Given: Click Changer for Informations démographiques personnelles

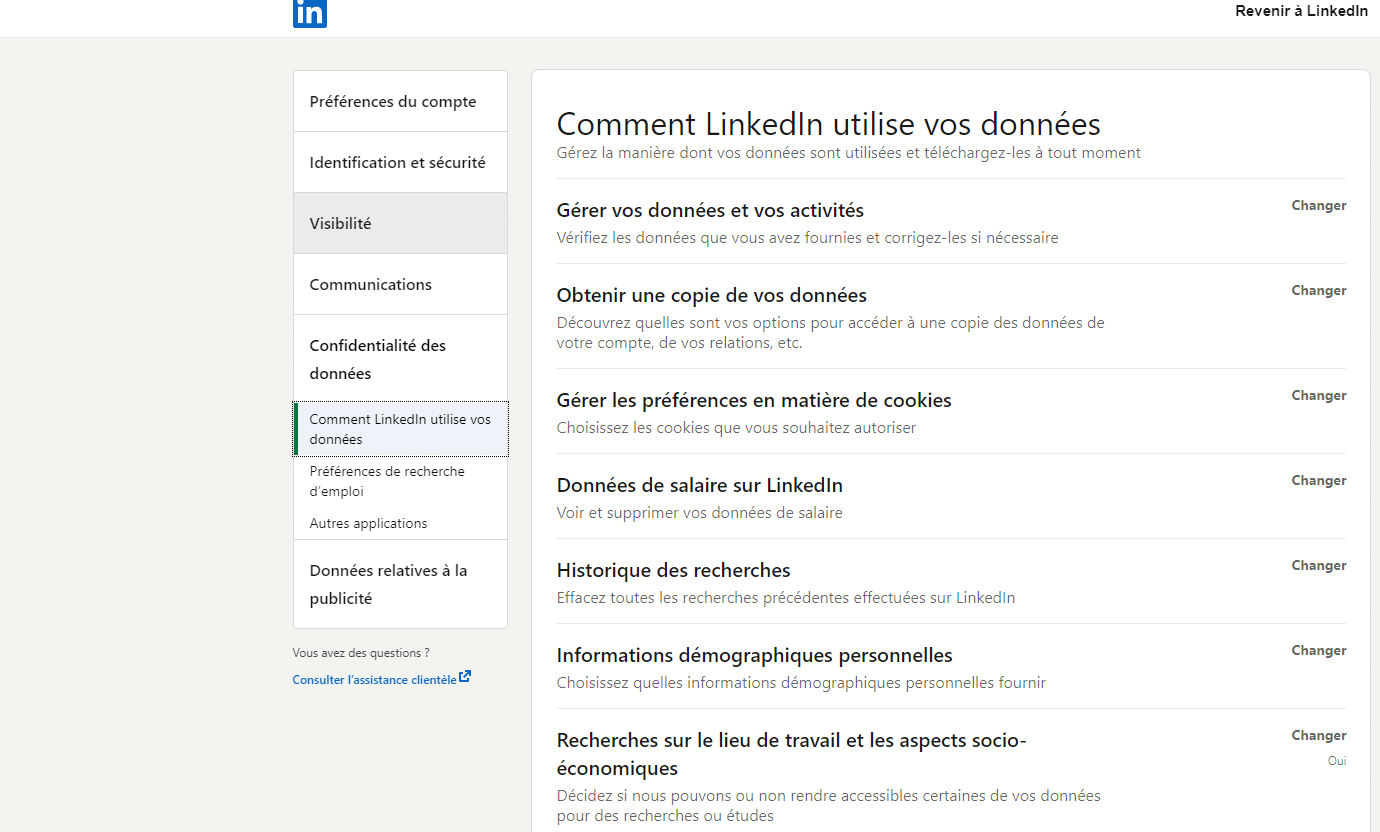Looking at the screenshot, I should 1318,650.
